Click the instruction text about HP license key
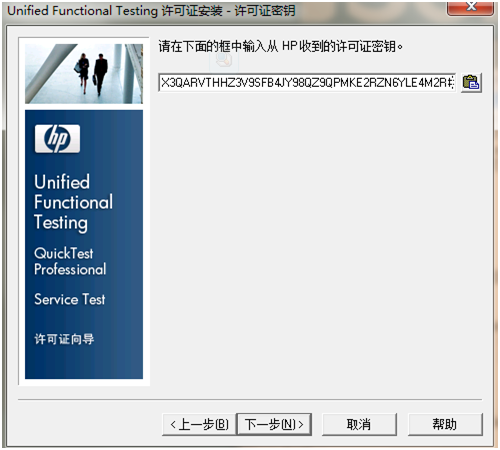 (280, 46)
